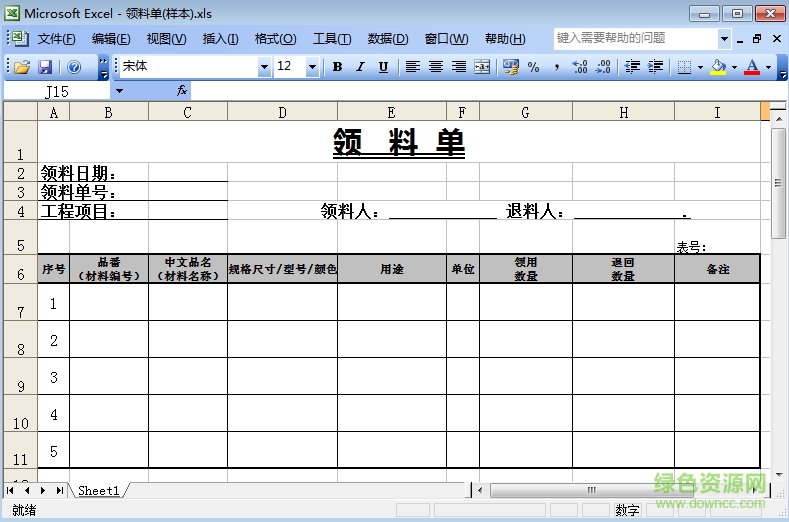Open the 文件(F) menu
789x522 pixels.
point(56,39)
